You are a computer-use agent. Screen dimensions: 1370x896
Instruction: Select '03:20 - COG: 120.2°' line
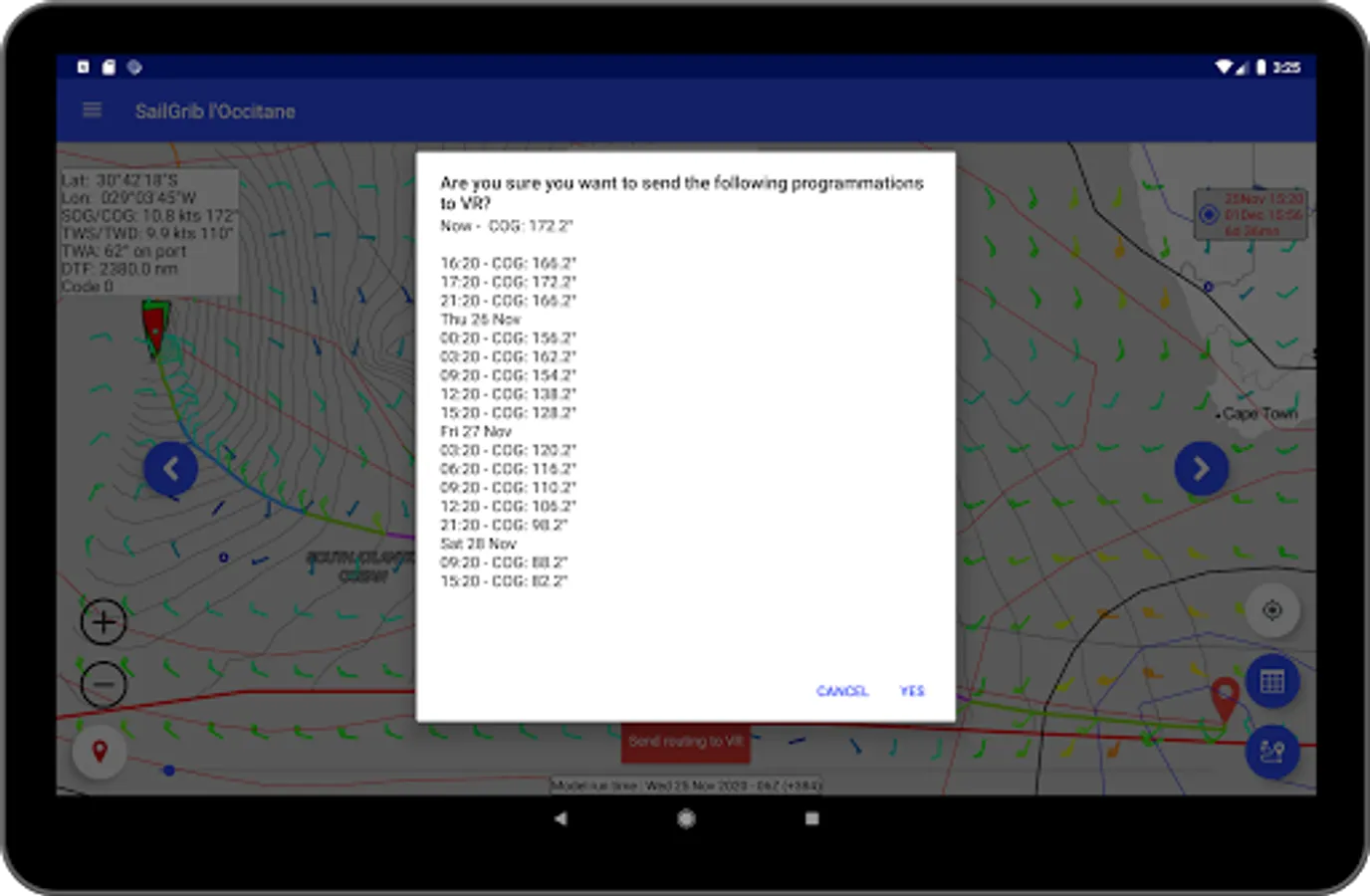click(x=508, y=450)
